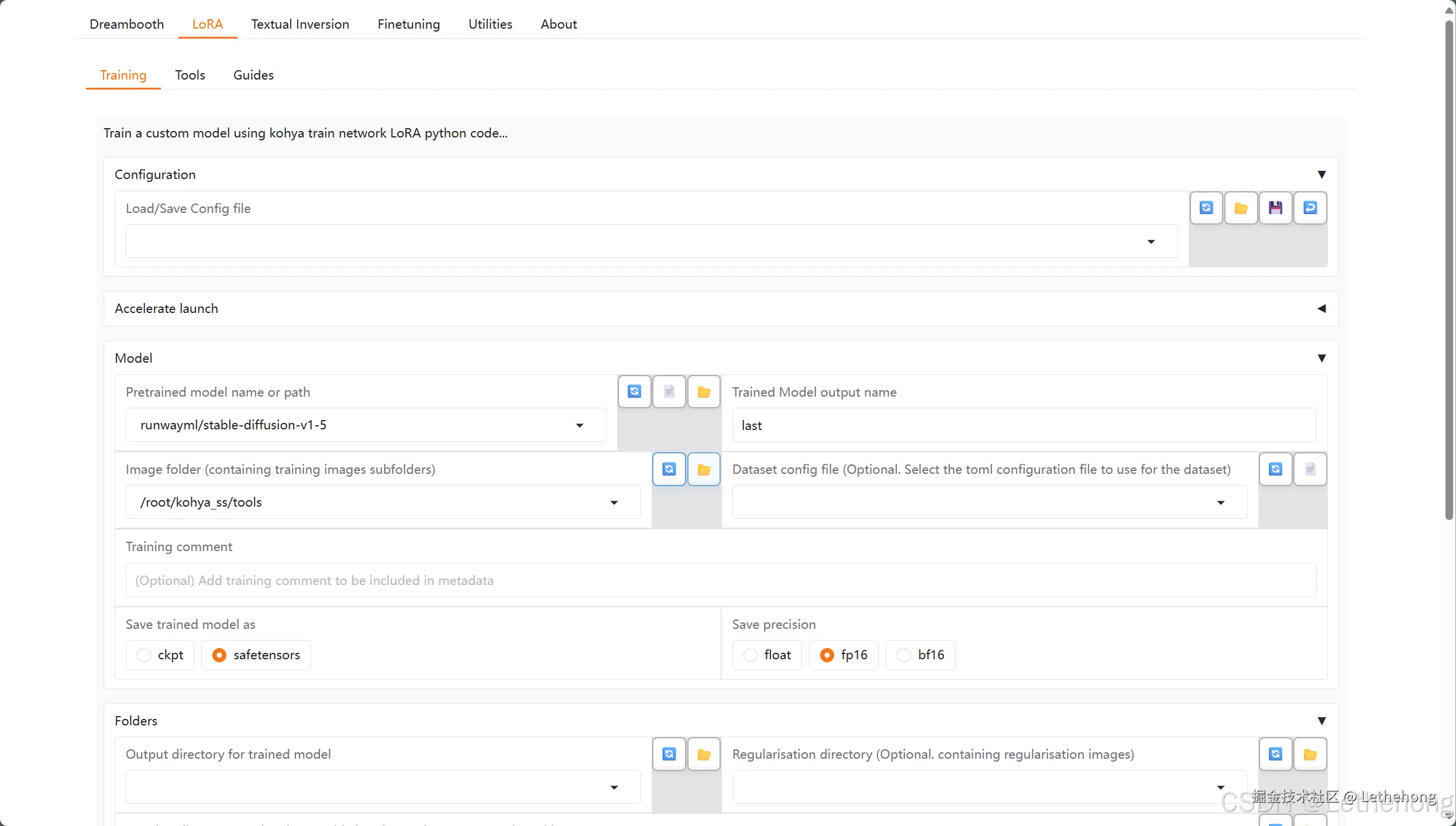Open the Pretrained model name dropdown
Image resolution: width=1456 pixels, height=826 pixels.
[579, 425]
